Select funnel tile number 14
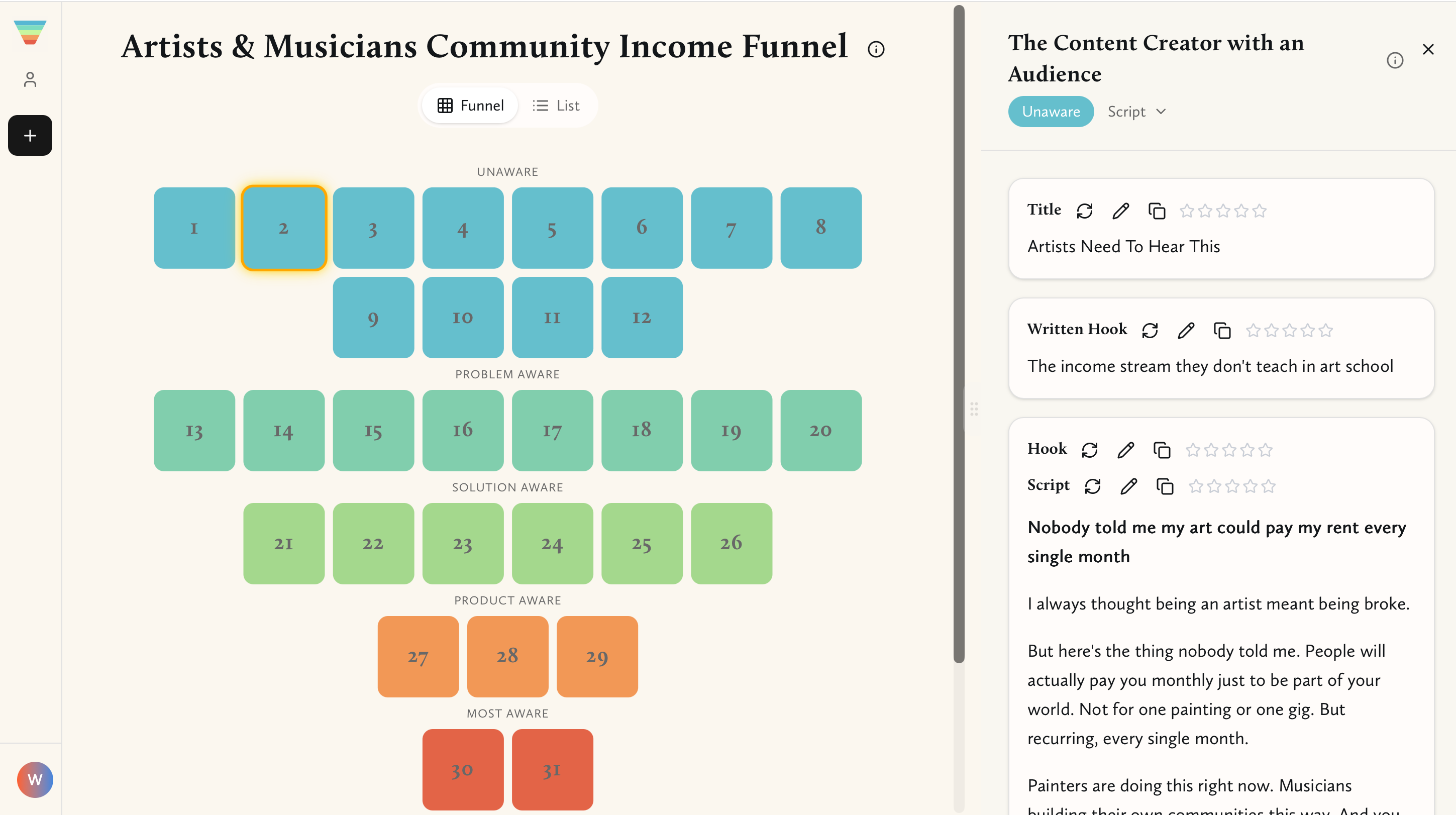The height and width of the screenshot is (815, 1456). 284,431
